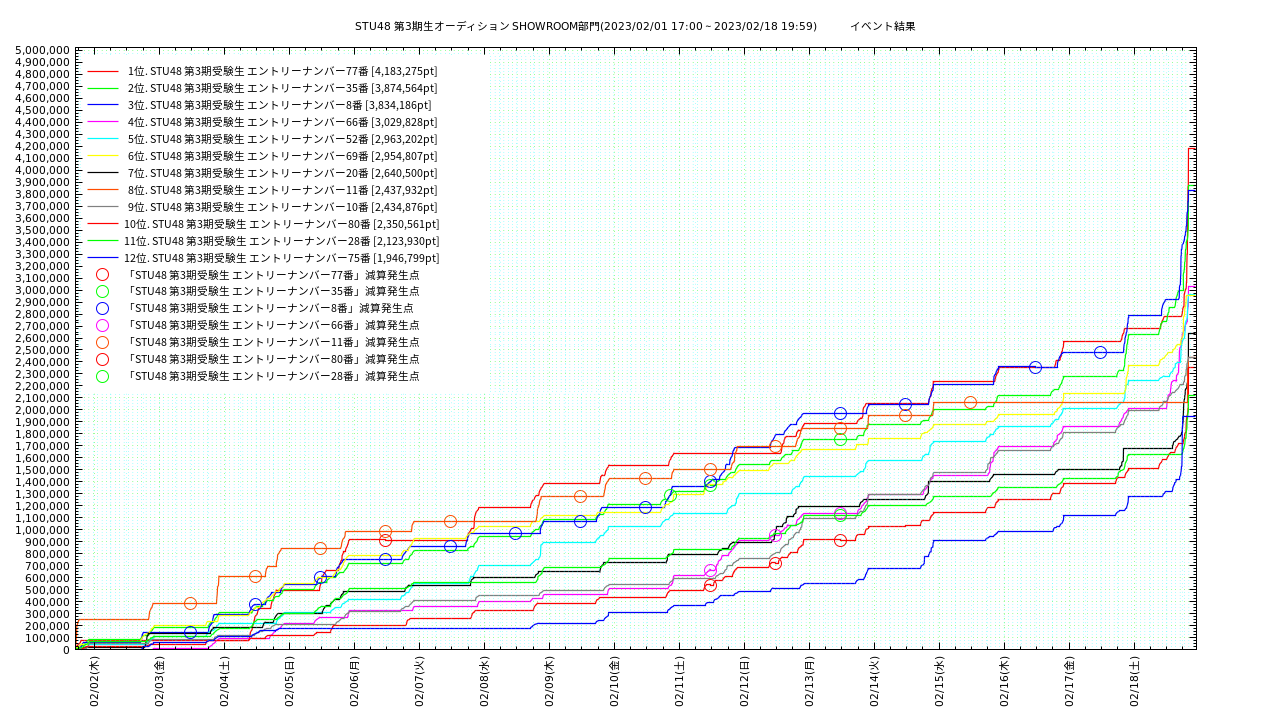Image resolution: width=1280 pixels, height=720 pixels.
Task: Click the 「エントリーナンバー28番」減算発生点 legend label
Action: tap(273, 376)
